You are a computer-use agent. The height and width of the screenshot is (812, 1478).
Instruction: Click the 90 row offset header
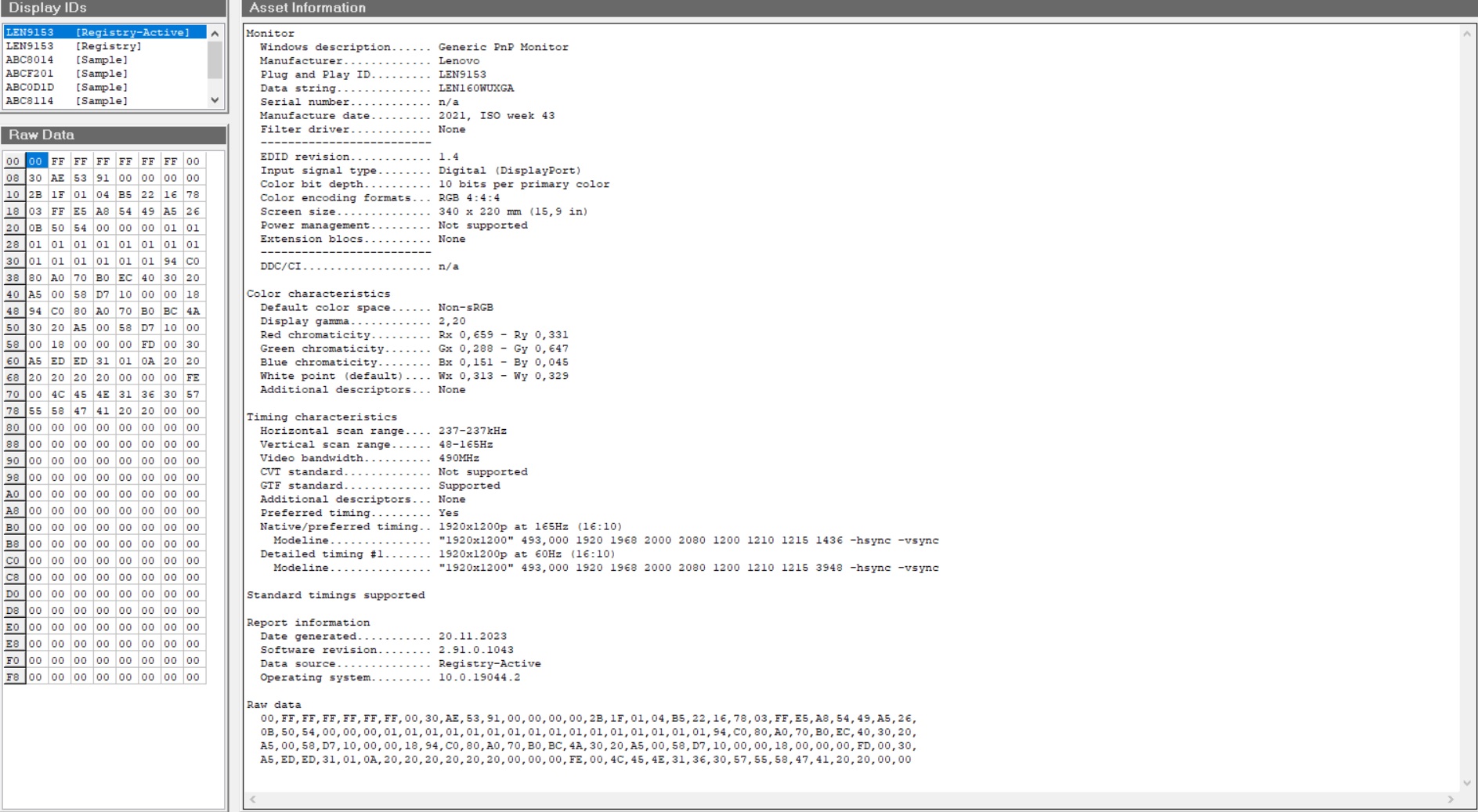point(13,461)
